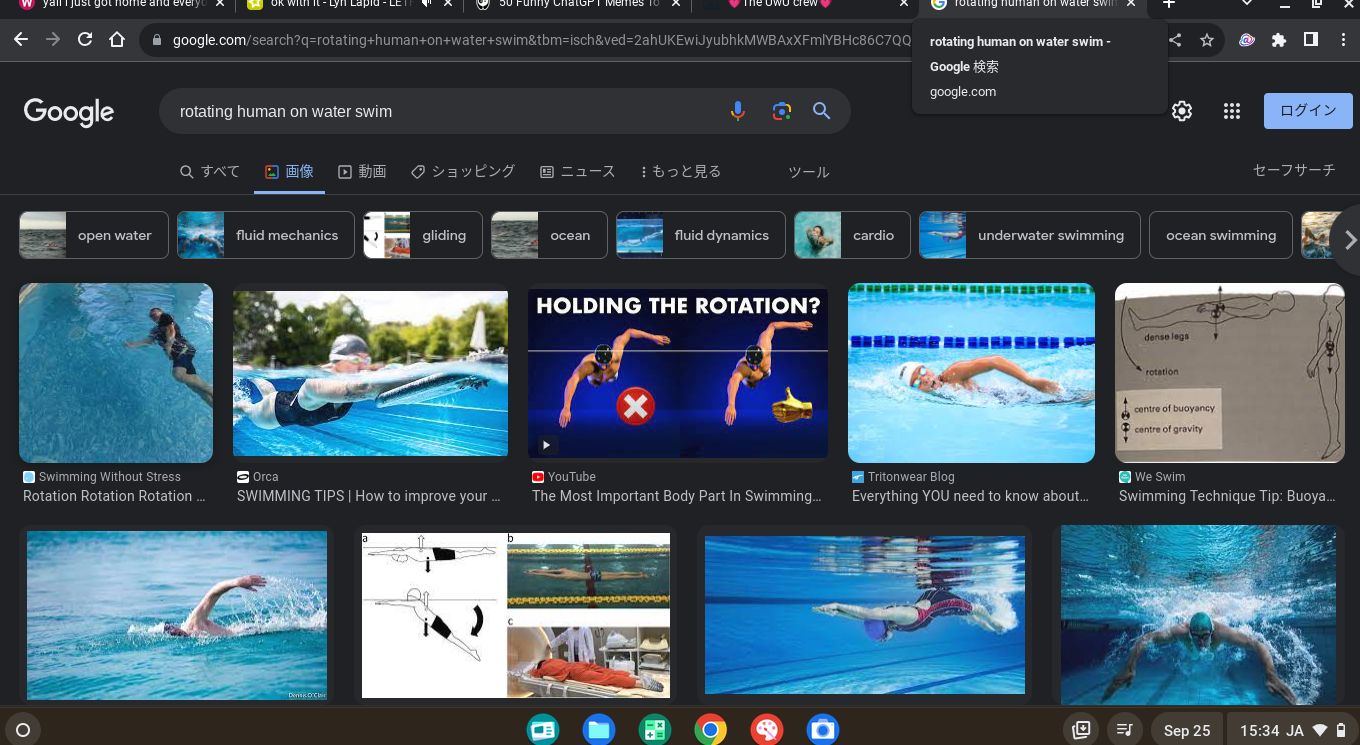Click the search text field
This screenshot has width=1360, height=745.
click(440, 111)
